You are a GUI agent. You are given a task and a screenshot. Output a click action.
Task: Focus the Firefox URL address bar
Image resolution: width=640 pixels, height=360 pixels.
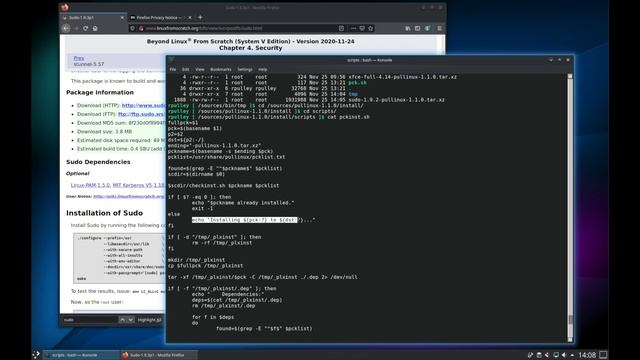(241, 28)
